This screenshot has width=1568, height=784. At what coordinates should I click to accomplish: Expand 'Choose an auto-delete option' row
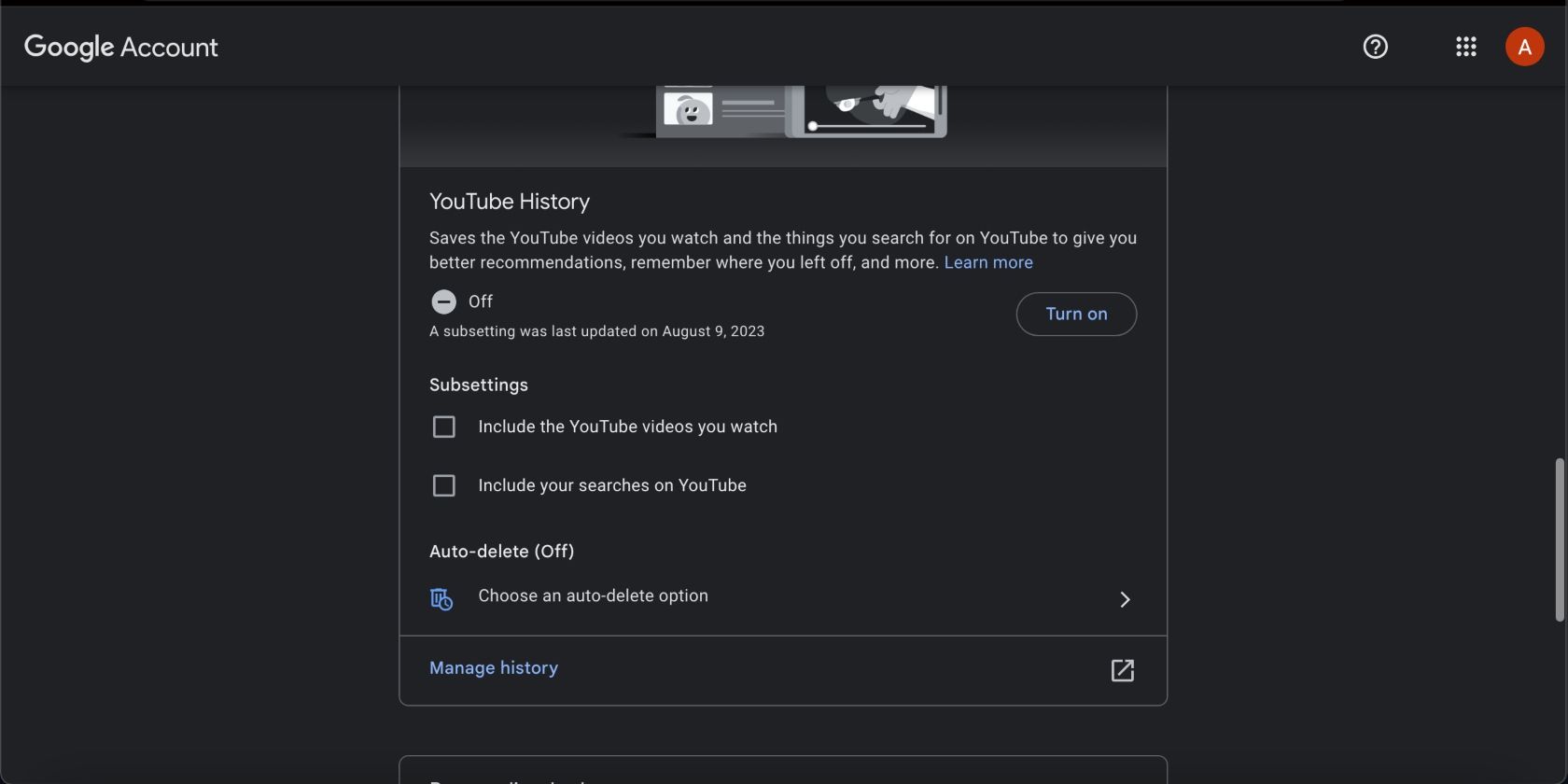[x=593, y=595]
